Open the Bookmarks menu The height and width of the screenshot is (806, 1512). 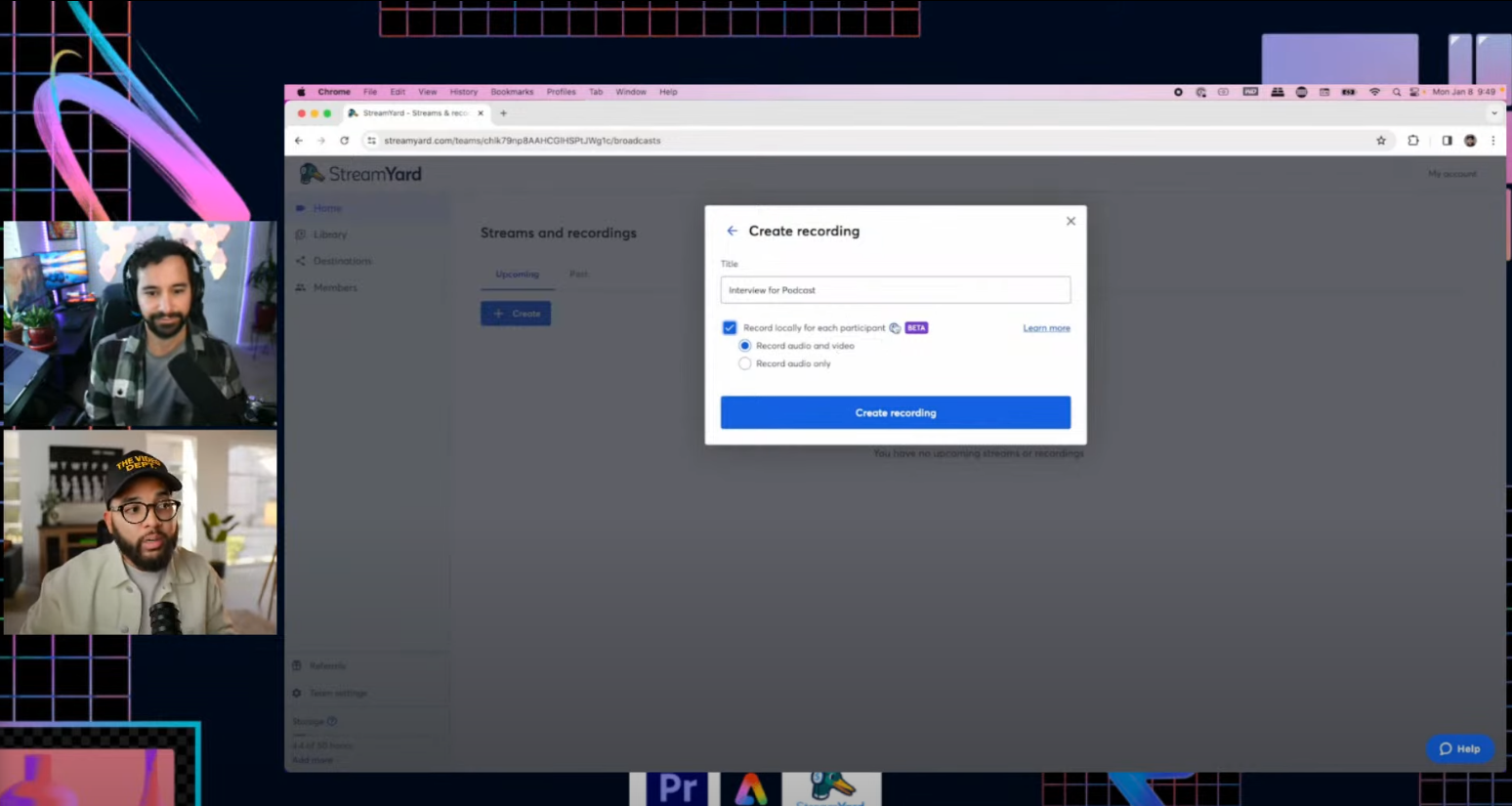[x=512, y=92]
